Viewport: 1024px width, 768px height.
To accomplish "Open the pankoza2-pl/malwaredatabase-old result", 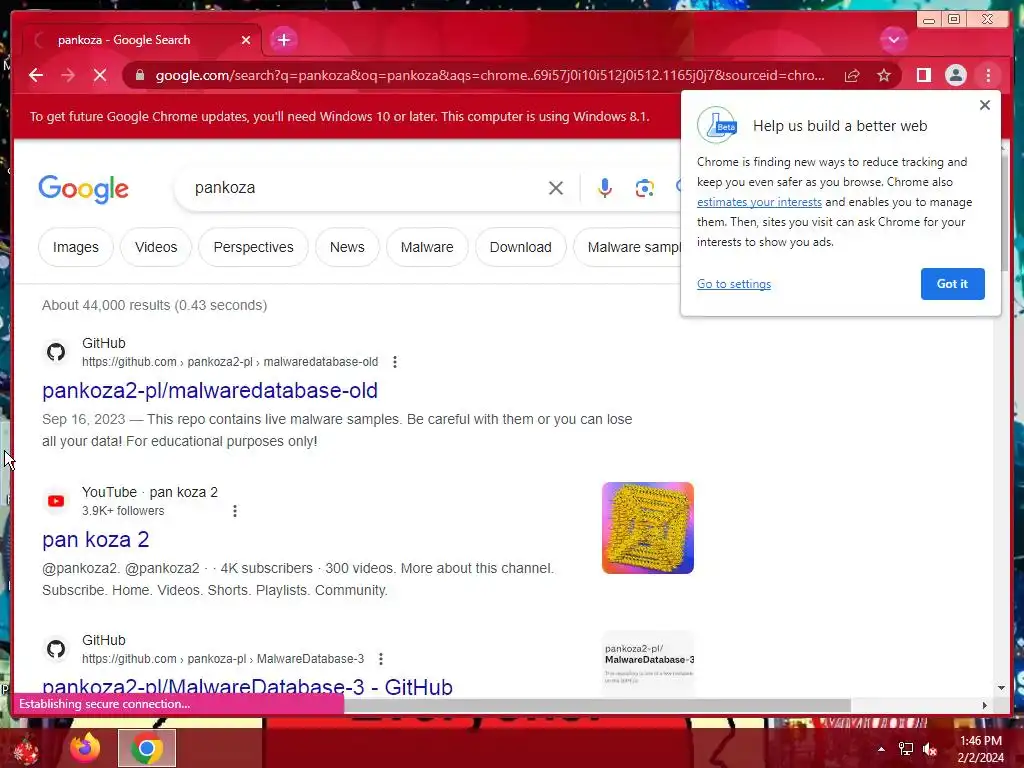I will [210, 391].
